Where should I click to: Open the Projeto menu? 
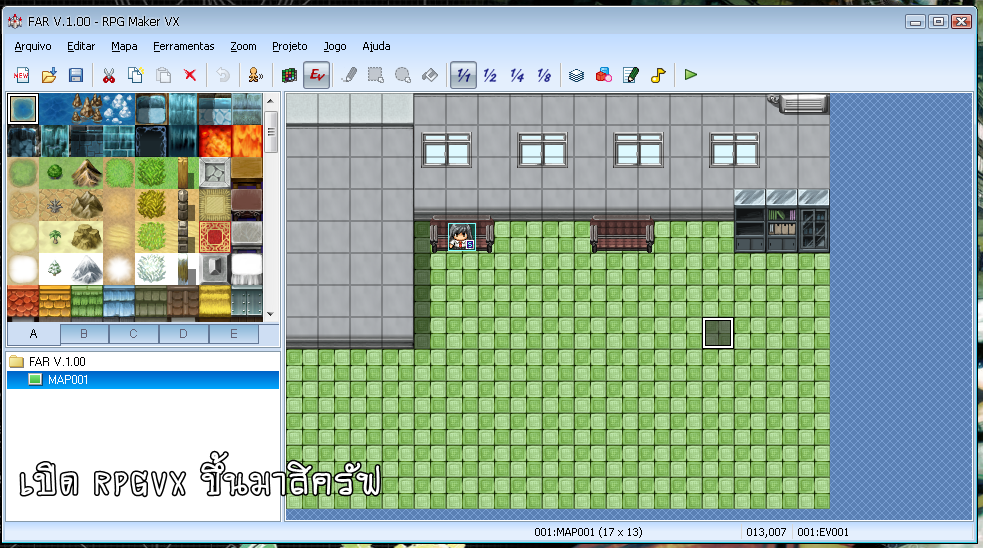coord(290,46)
